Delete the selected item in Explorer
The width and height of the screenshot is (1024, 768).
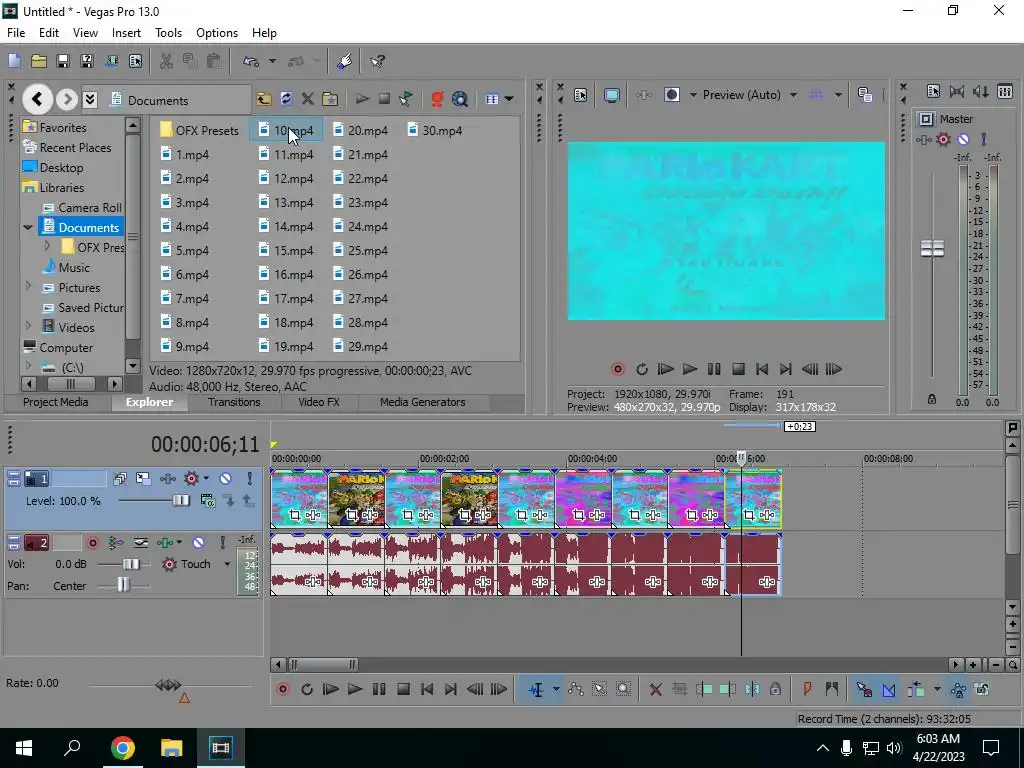click(x=308, y=99)
